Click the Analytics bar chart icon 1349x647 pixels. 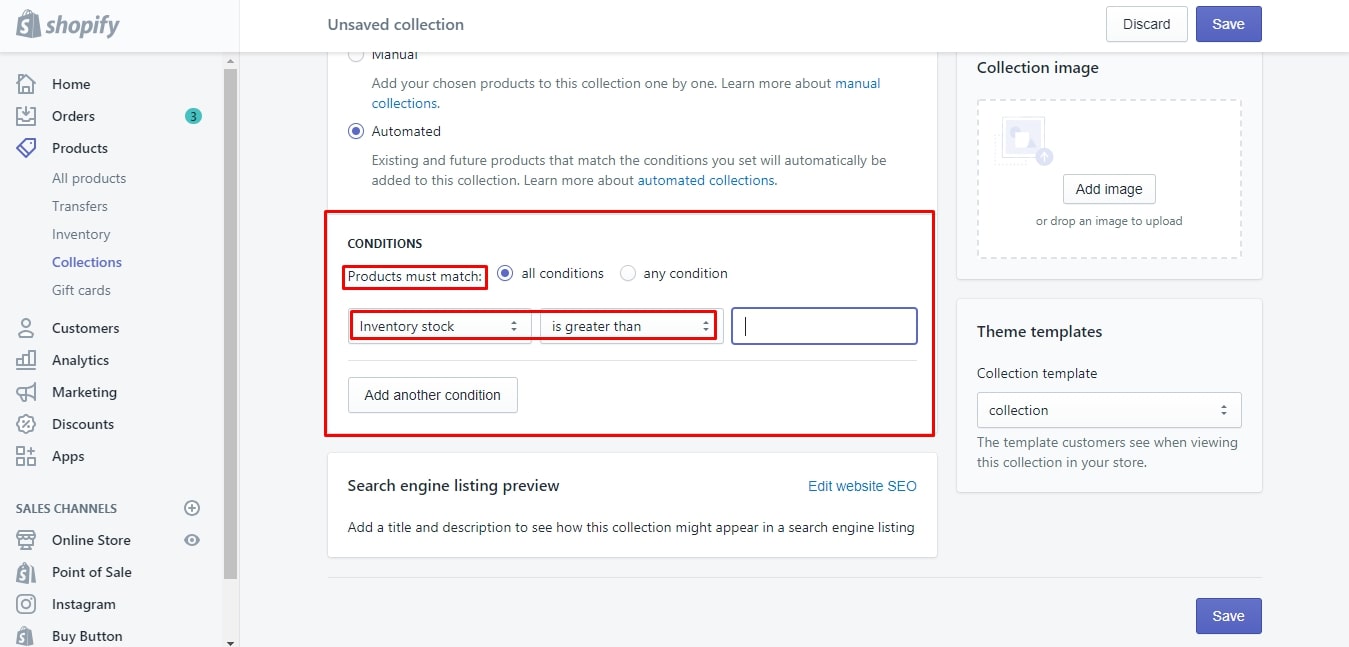[x=26, y=360]
